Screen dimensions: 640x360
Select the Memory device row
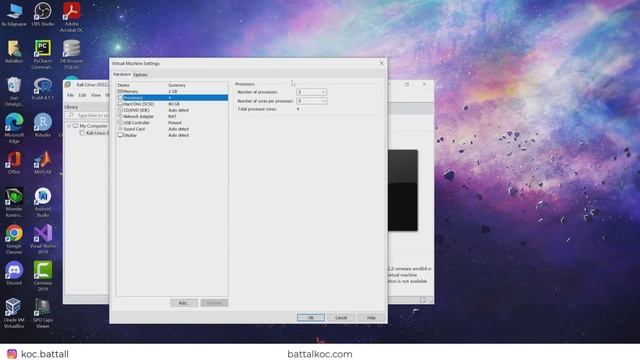(172, 91)
